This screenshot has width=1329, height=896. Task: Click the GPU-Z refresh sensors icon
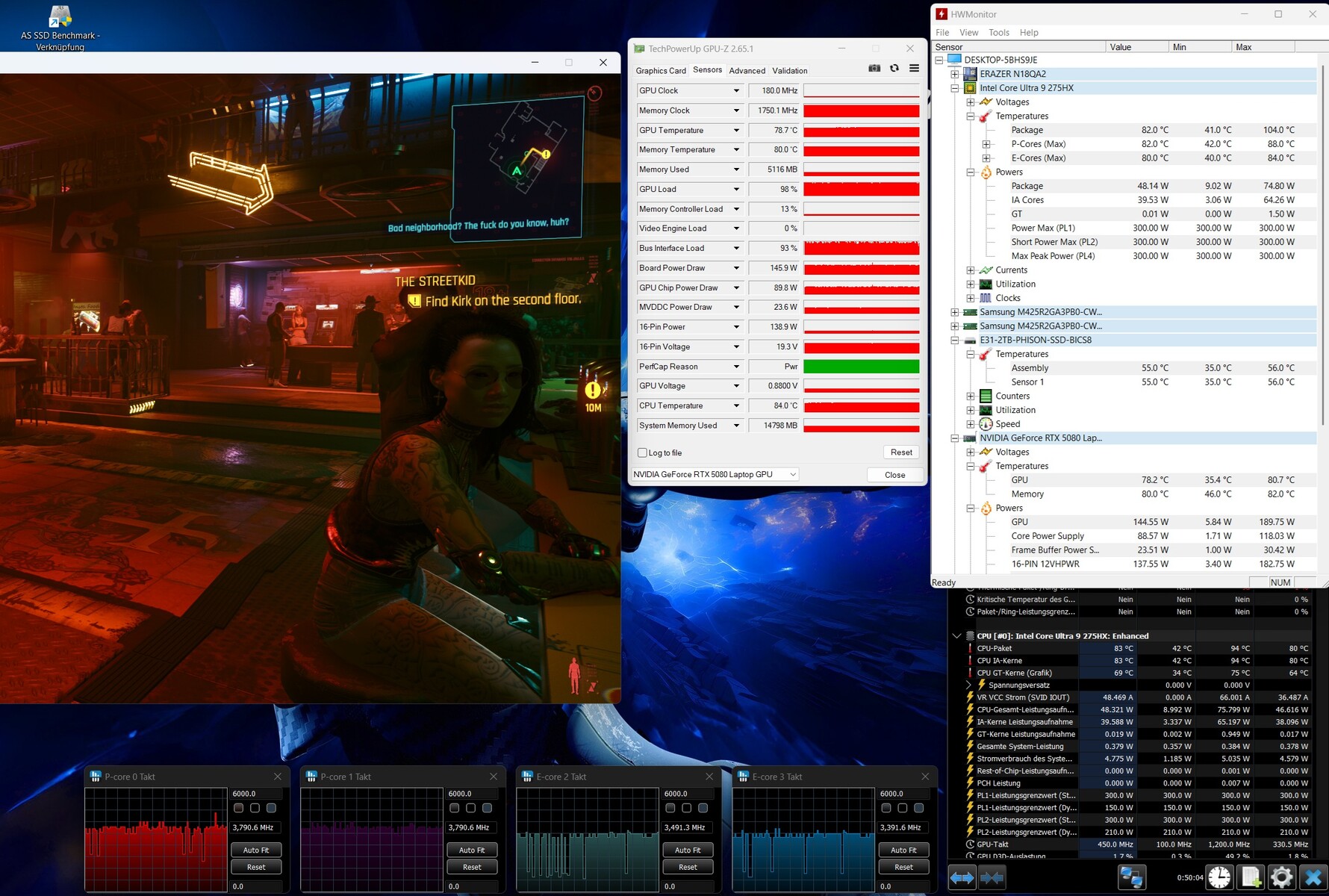894,69
